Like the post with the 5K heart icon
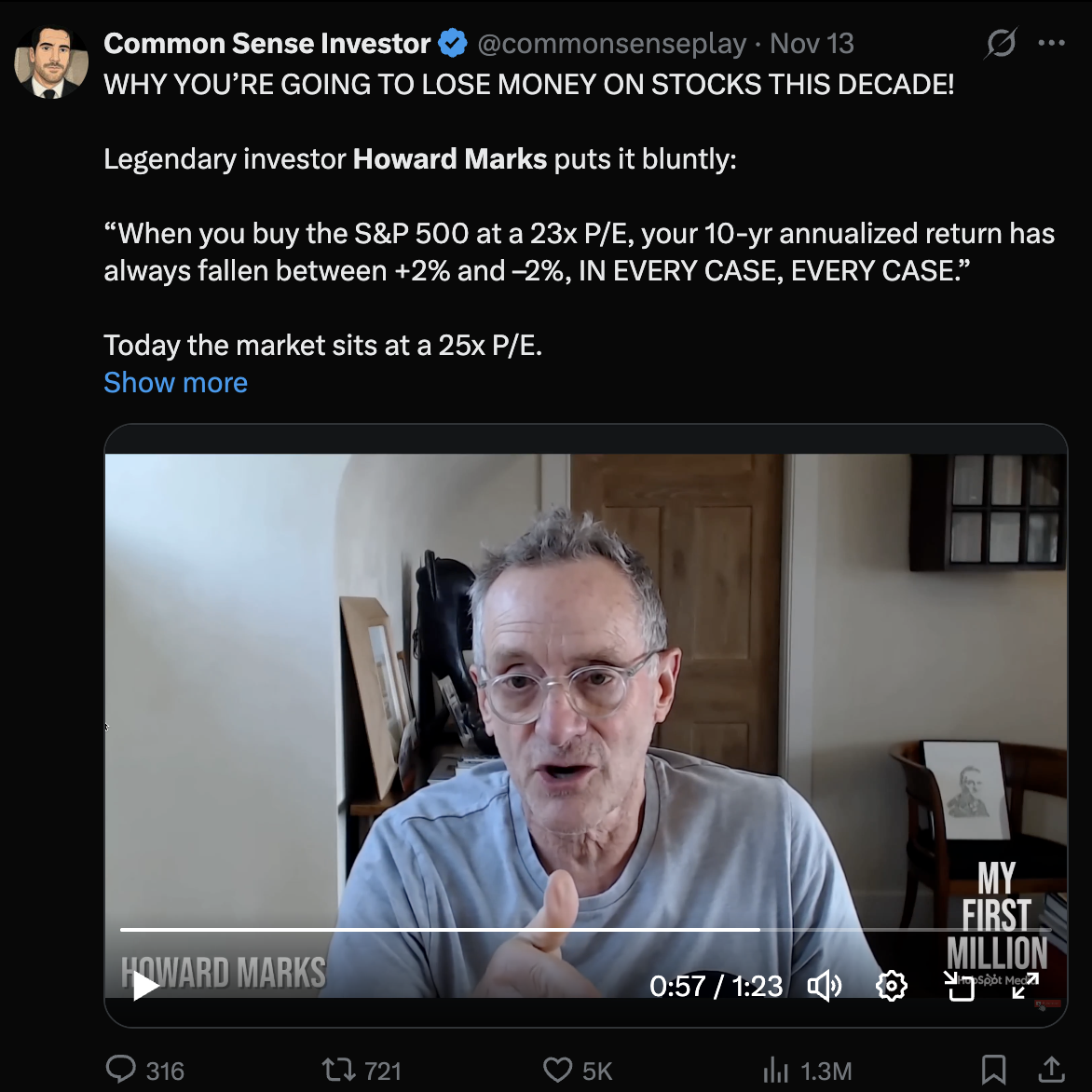1092x1092 pixels. coord(578,1070)
